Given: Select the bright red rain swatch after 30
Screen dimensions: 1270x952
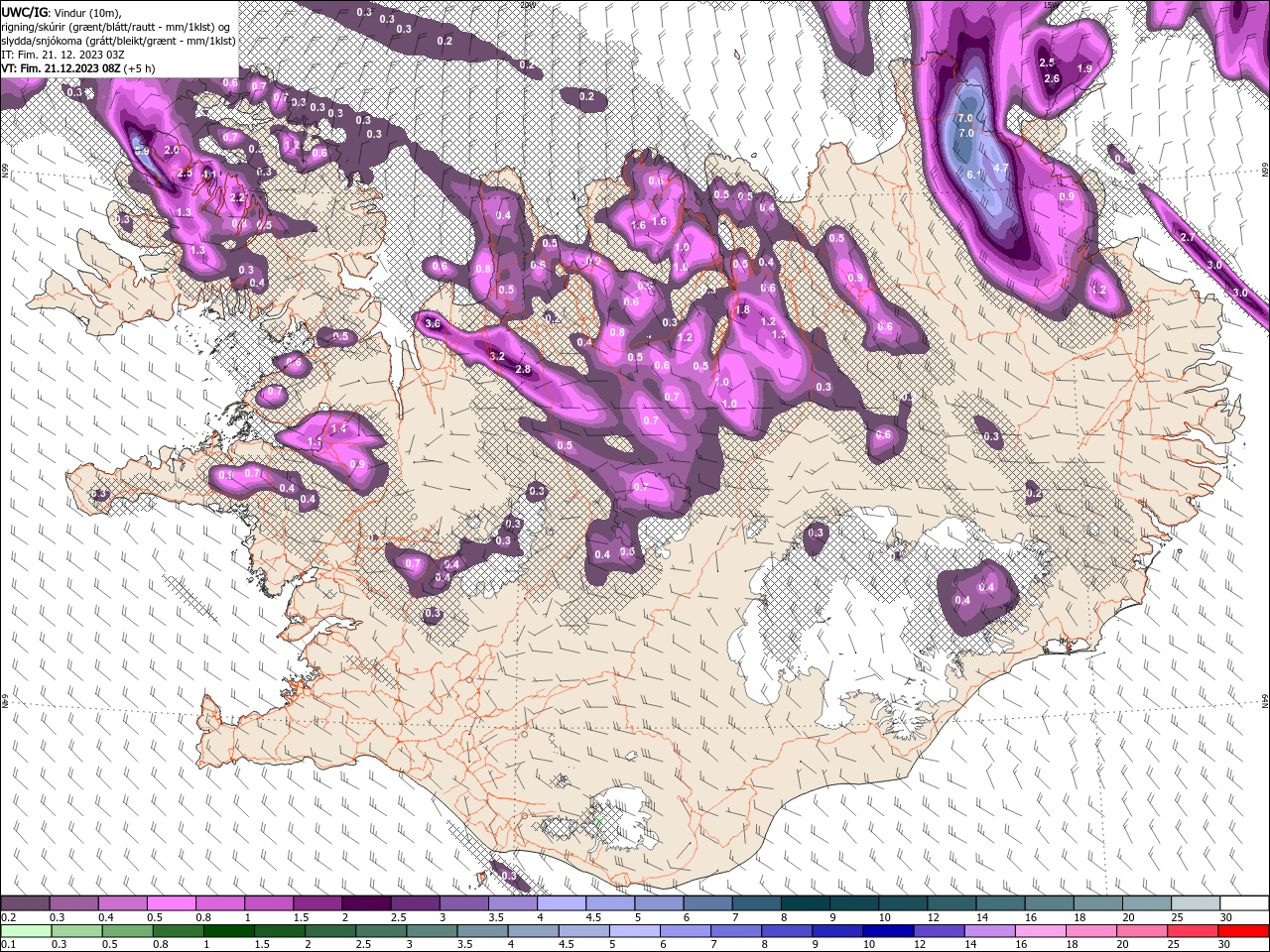Looking at the screenshot, I should click(1243, 930).
